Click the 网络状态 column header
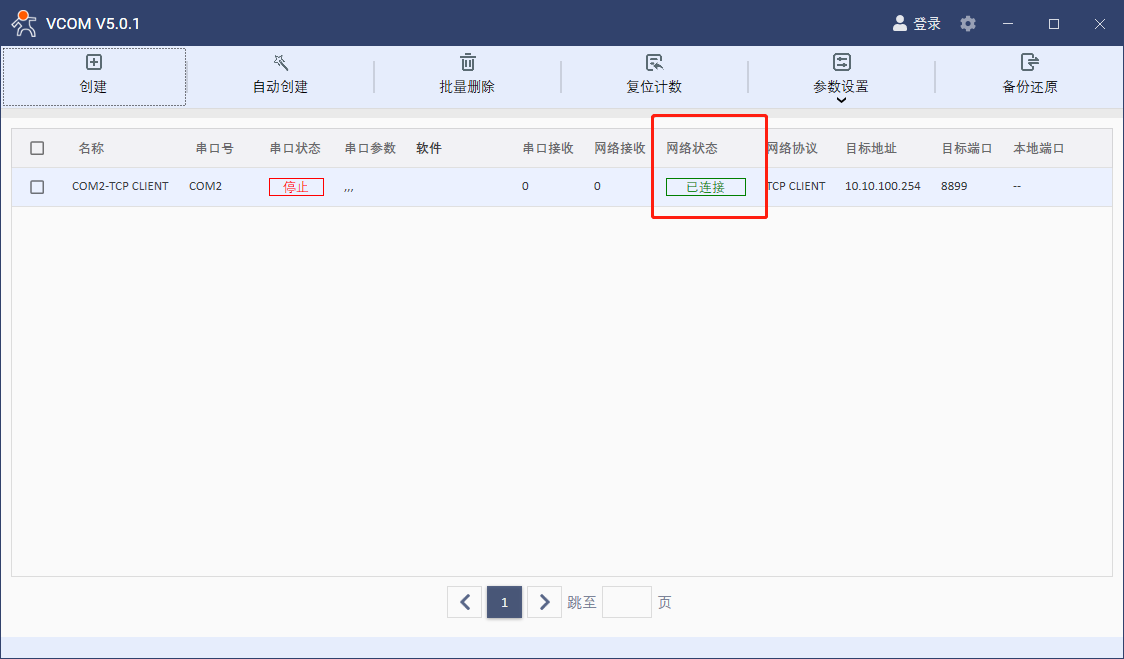 coord(692,148)
